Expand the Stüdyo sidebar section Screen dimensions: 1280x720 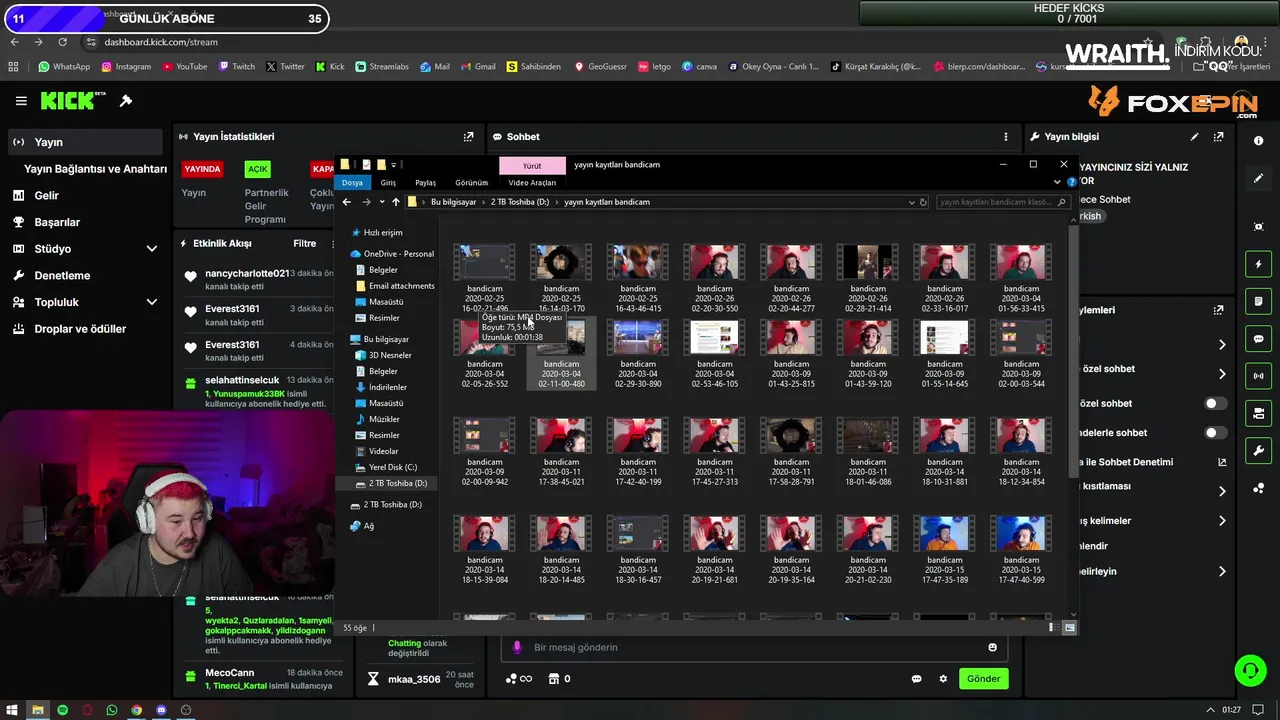(152, 249)
